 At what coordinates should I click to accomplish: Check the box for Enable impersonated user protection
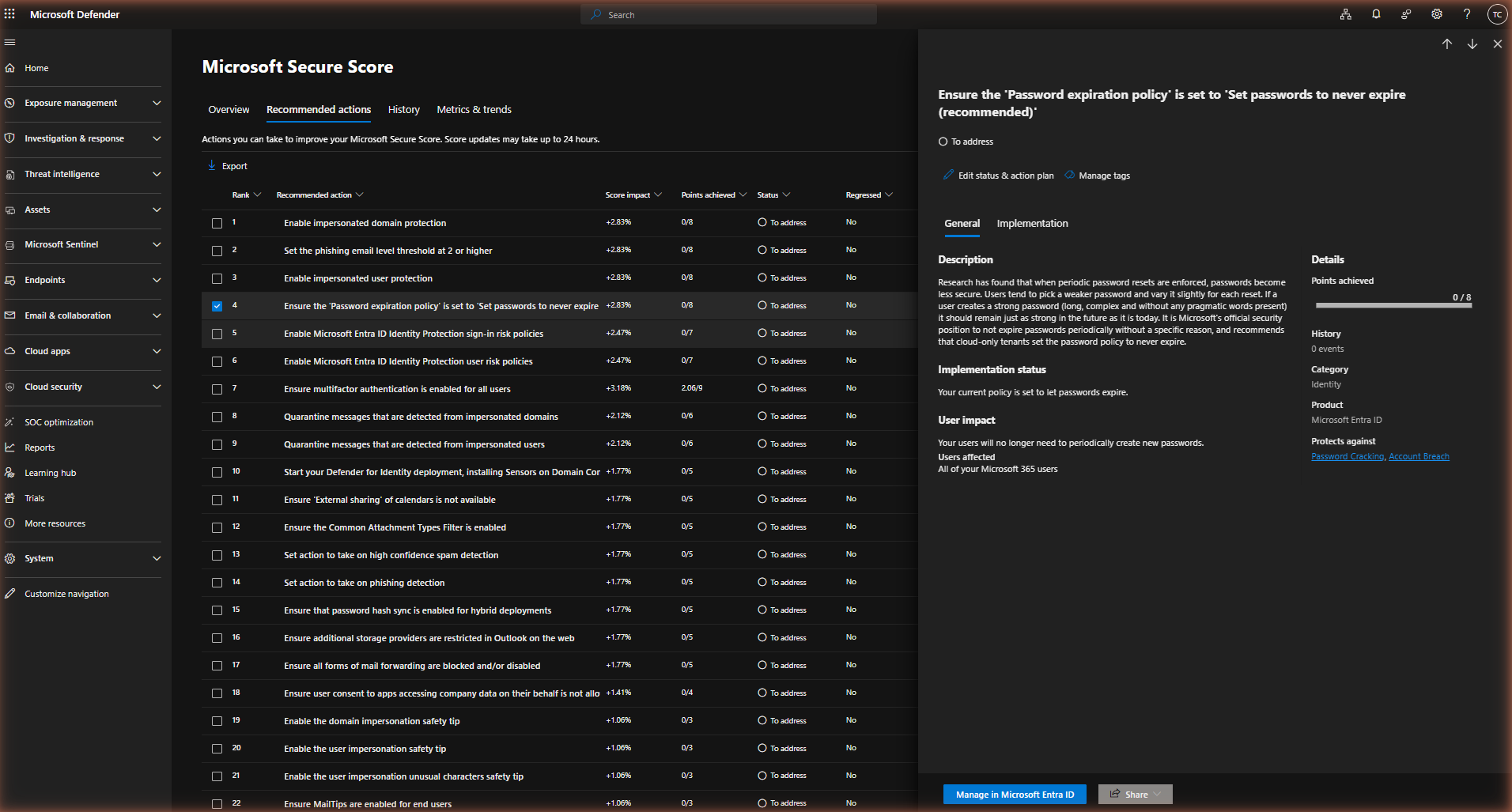coord(217,279)
